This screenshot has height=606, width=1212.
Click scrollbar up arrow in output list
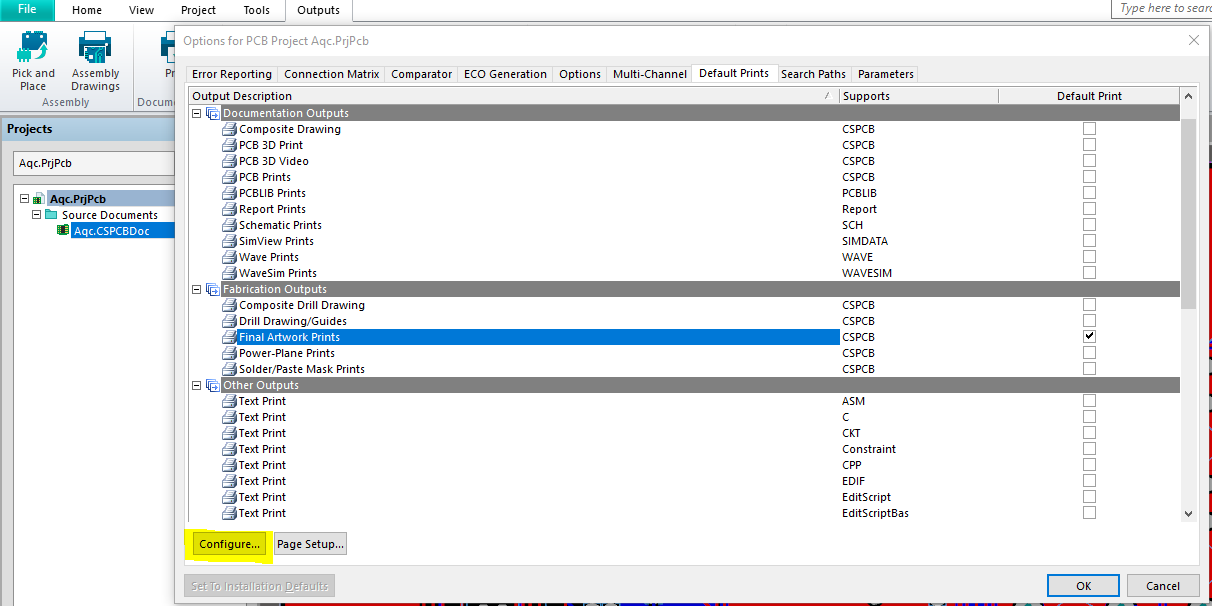click(x=1189, y=97)
